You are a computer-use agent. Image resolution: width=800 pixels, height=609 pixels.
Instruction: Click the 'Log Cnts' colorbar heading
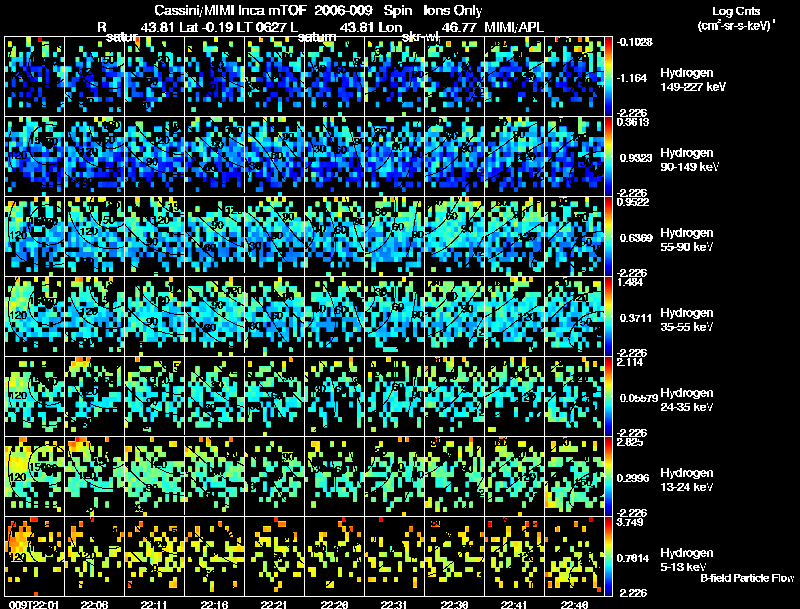tap(735, 11)
